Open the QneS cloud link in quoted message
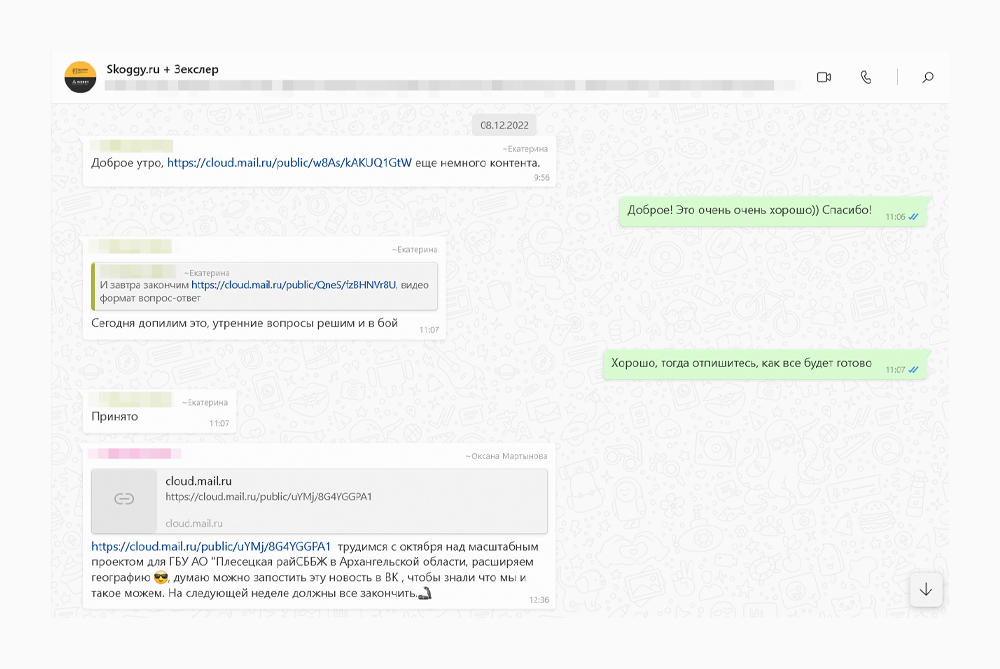Viewport: 1000px width, 669px height. pyautogui.click(x=293, y=285)
